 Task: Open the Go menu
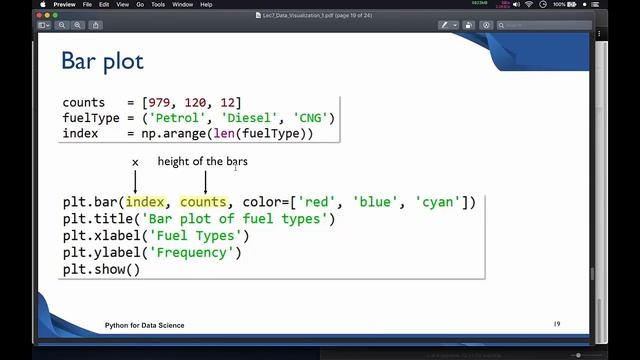click(x=140, y=4)
